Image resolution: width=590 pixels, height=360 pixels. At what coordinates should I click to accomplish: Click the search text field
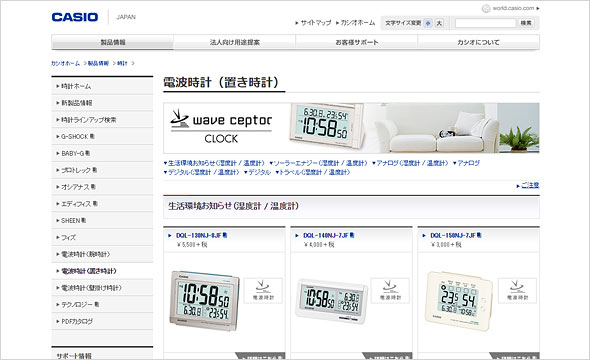click(485, 23)
